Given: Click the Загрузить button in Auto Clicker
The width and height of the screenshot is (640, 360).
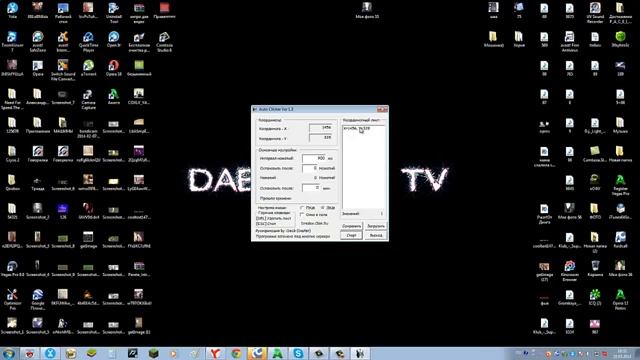Looking at the screenshot, I should click(x=376, y=226).
